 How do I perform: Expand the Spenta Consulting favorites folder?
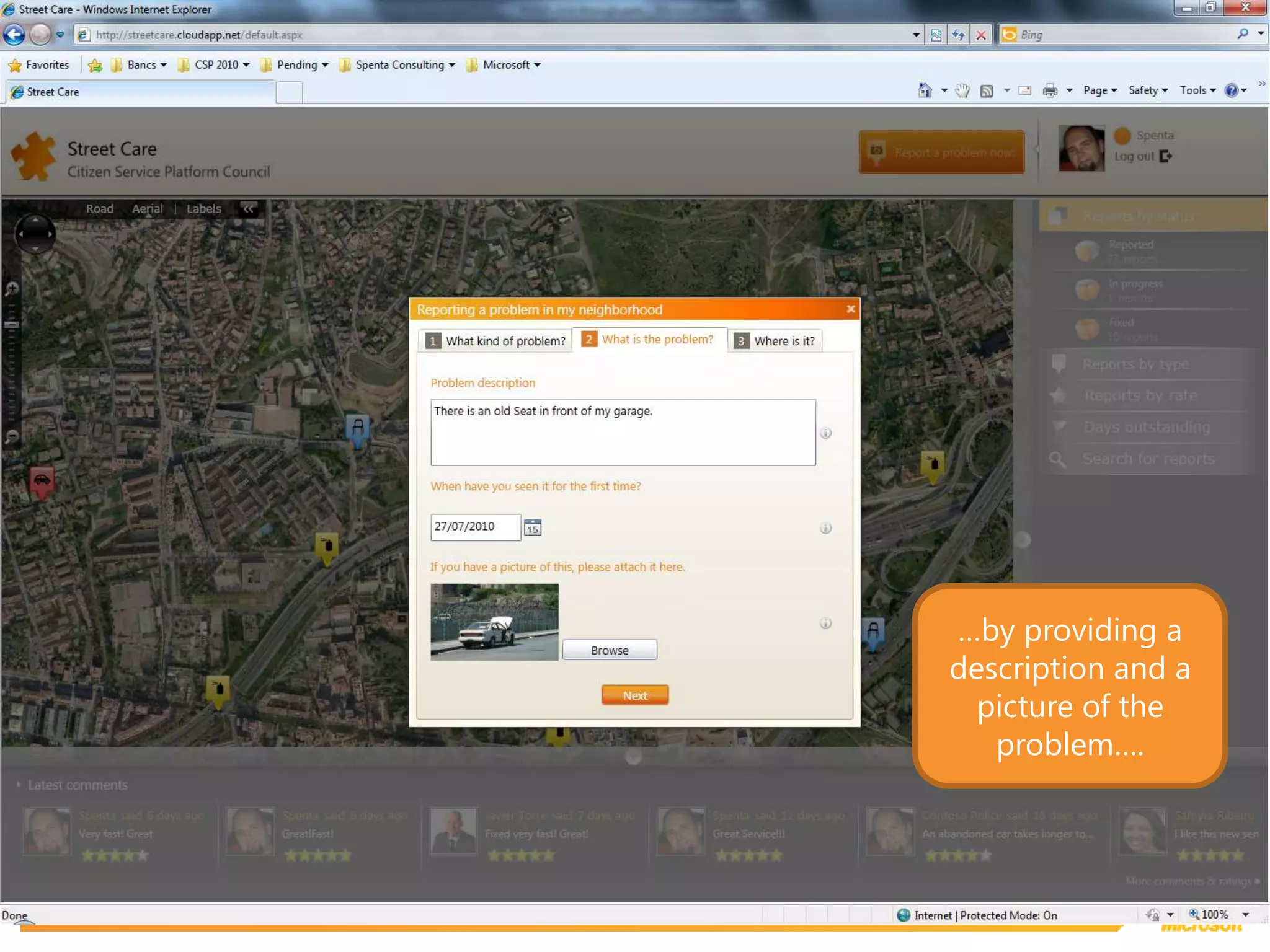397,65
